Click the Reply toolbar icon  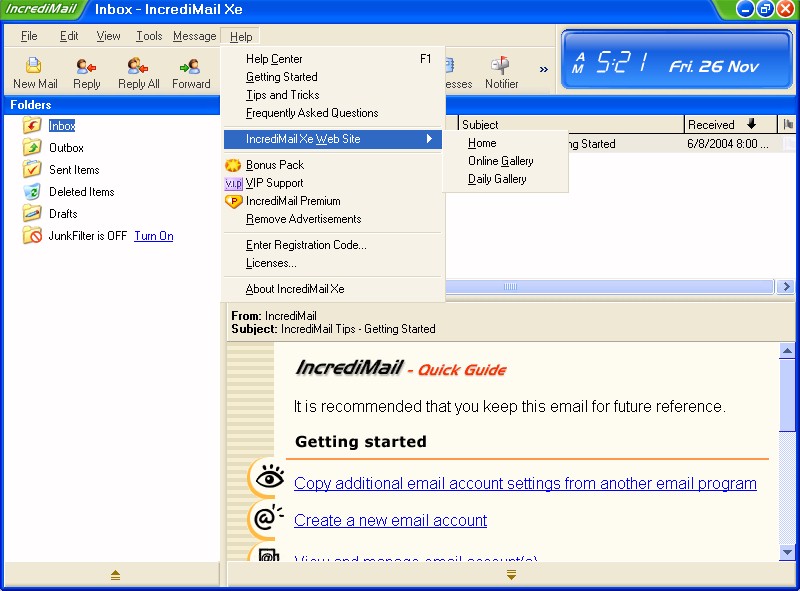pos(87,72)
